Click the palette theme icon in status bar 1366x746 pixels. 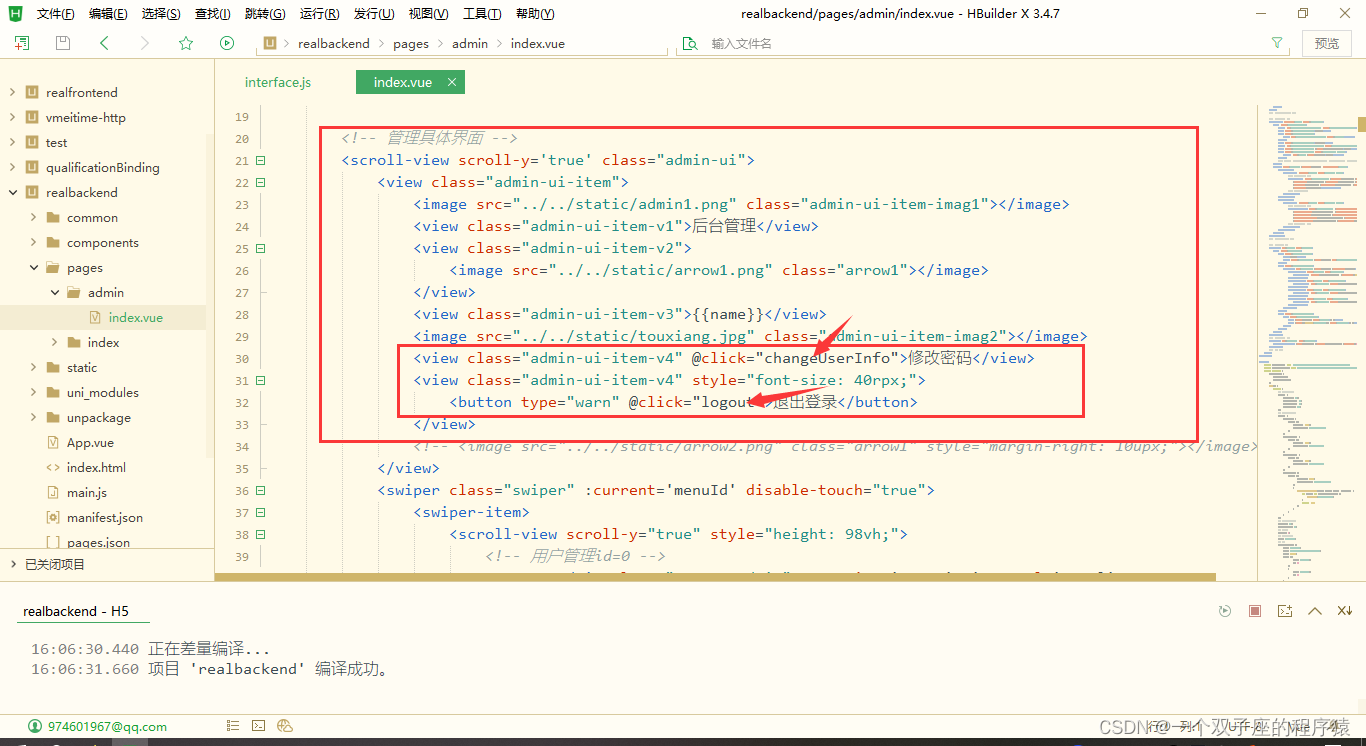[x=284, y=726]
